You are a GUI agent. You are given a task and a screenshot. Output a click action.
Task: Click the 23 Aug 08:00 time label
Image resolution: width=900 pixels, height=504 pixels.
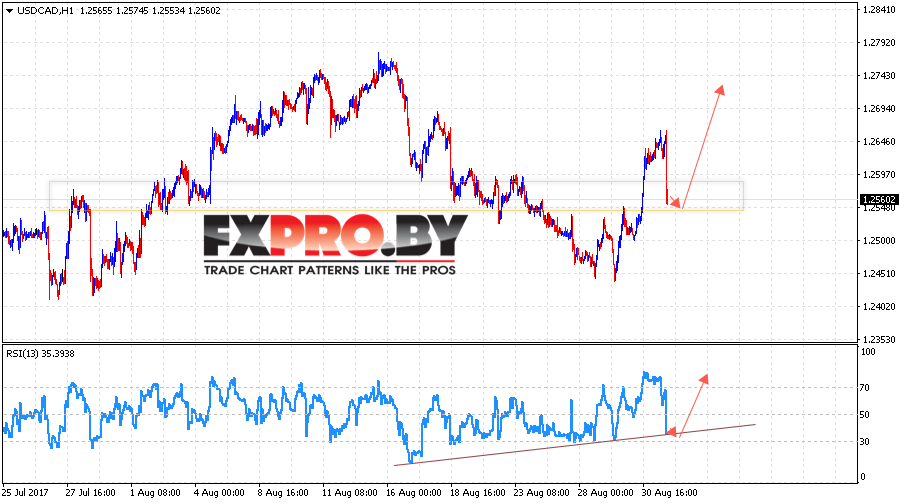click(542, 493)
